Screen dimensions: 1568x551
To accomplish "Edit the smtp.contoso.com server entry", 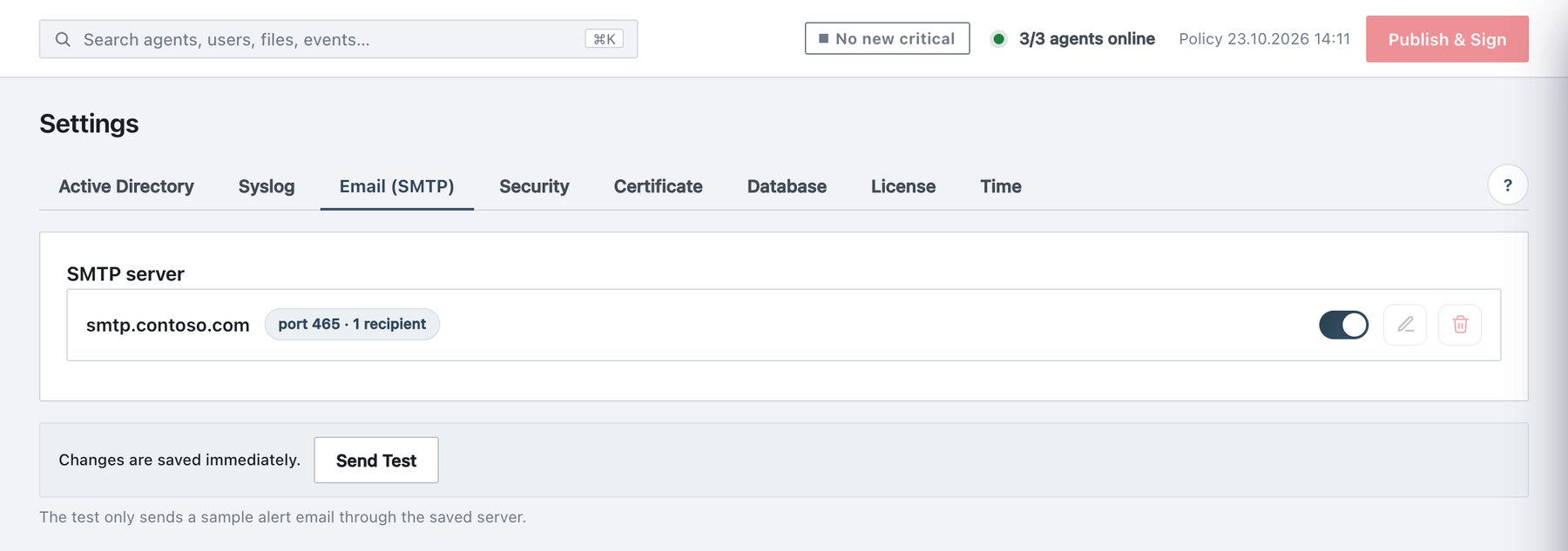I will pyautogui.click(x=1405, y=325).
